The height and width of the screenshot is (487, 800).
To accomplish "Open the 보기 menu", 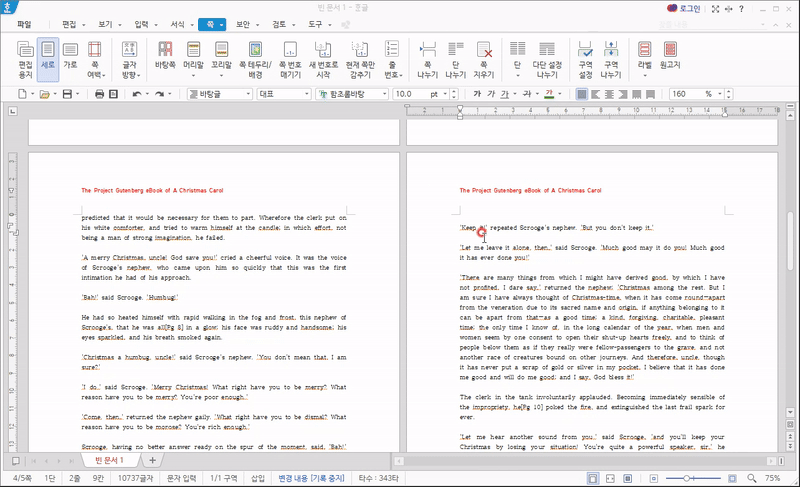I will click(x=110, y=24).
